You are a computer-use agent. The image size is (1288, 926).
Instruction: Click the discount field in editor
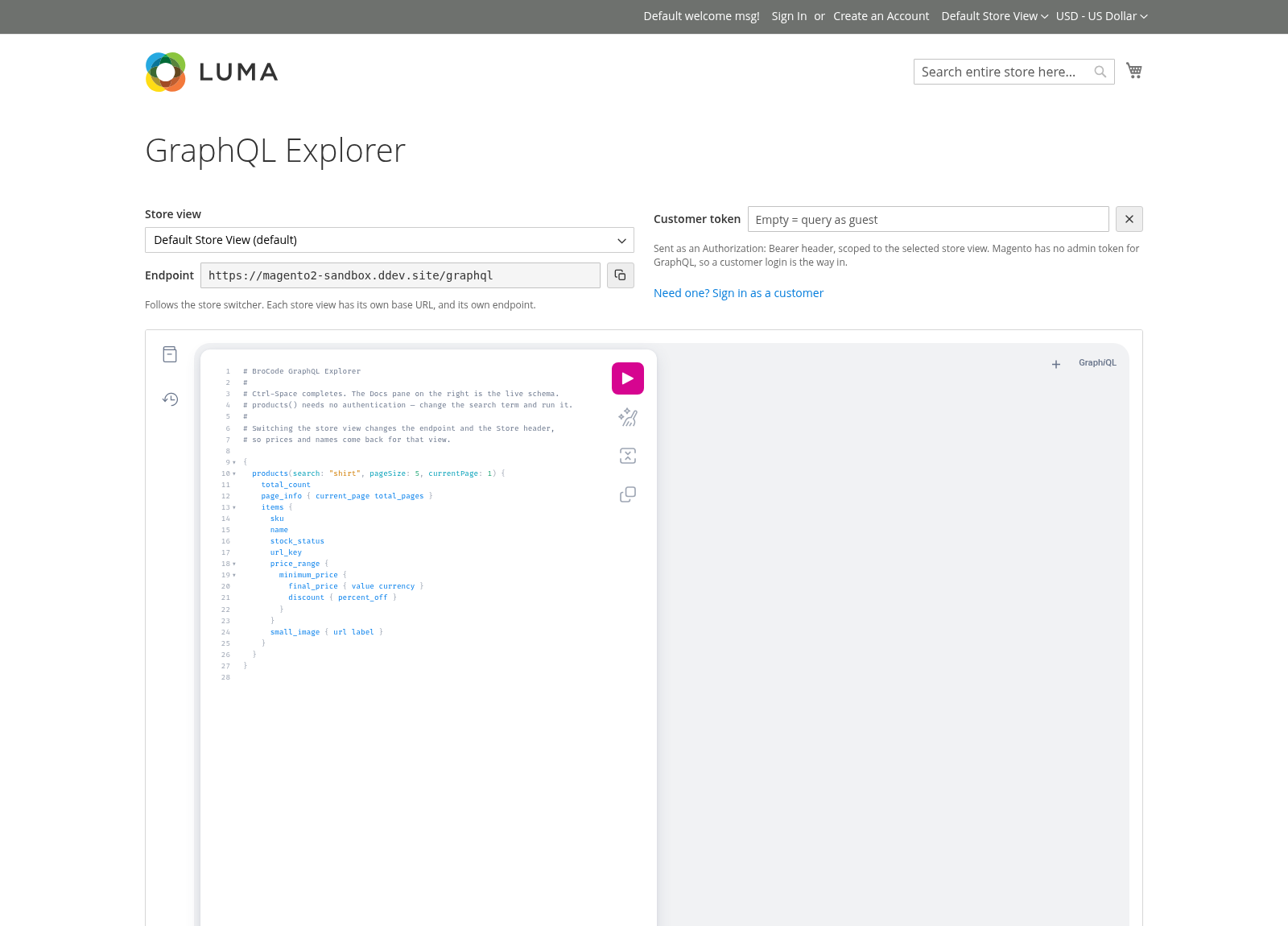point(307,597)
